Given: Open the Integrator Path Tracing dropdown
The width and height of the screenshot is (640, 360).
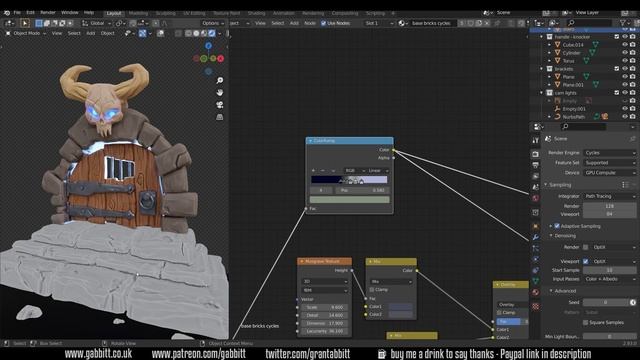Looking at the screenshot, I should pyautogui.click(x=609, y=196).
